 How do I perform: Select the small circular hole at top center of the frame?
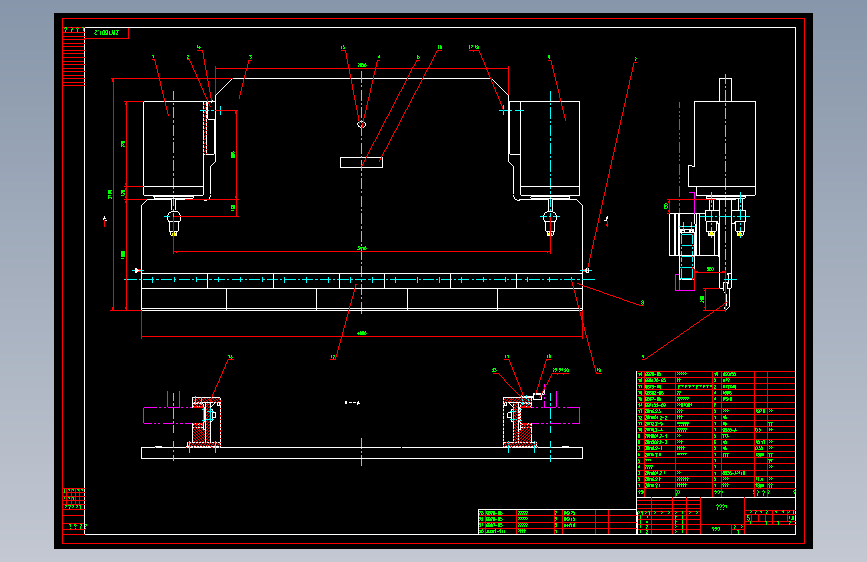(x=362, y=124)
